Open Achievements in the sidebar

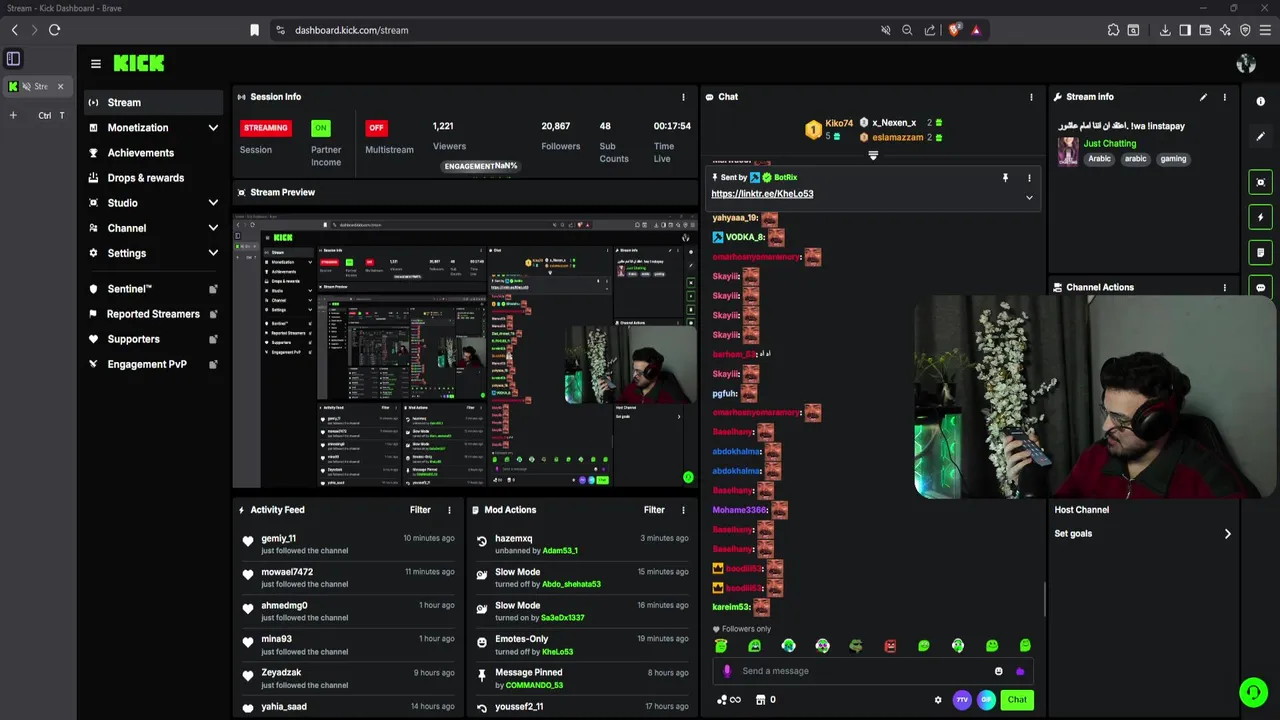[x=152, y=153]
